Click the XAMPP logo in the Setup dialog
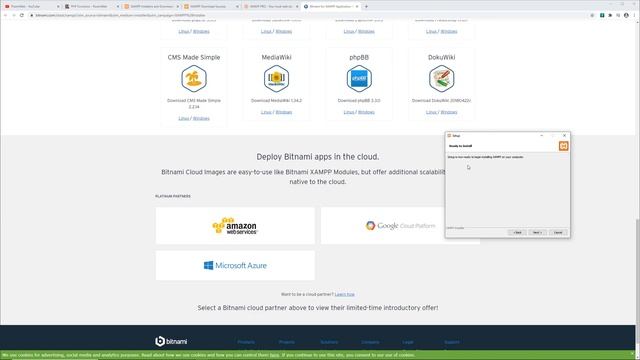640x360 pixels. coord(563,146)
